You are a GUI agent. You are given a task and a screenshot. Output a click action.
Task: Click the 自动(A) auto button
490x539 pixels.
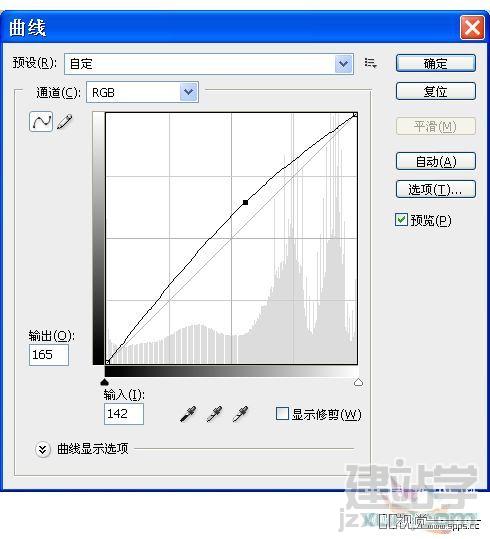click(436, 161)
